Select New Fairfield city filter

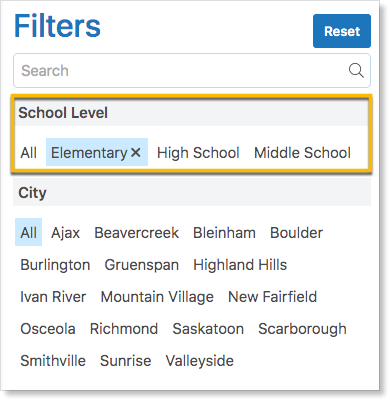272,297
